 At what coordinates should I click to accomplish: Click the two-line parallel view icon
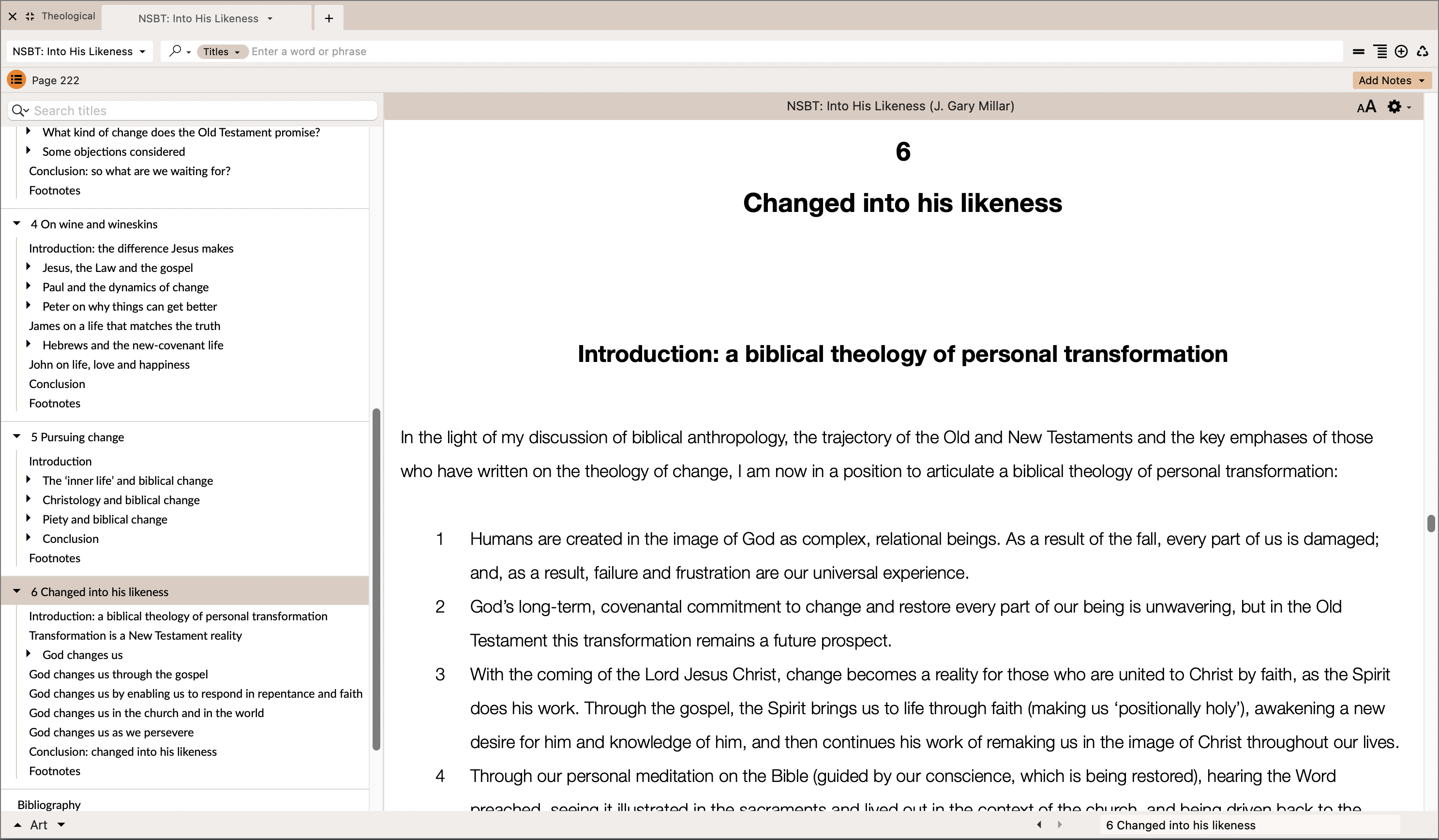point(1359,51)
